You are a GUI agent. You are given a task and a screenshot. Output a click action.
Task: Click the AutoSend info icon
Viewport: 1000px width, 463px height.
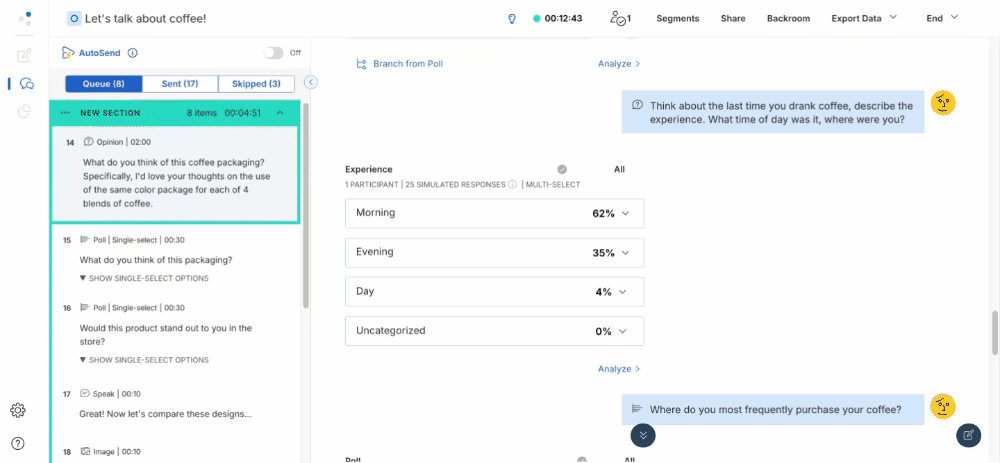[x=133, y=53]
